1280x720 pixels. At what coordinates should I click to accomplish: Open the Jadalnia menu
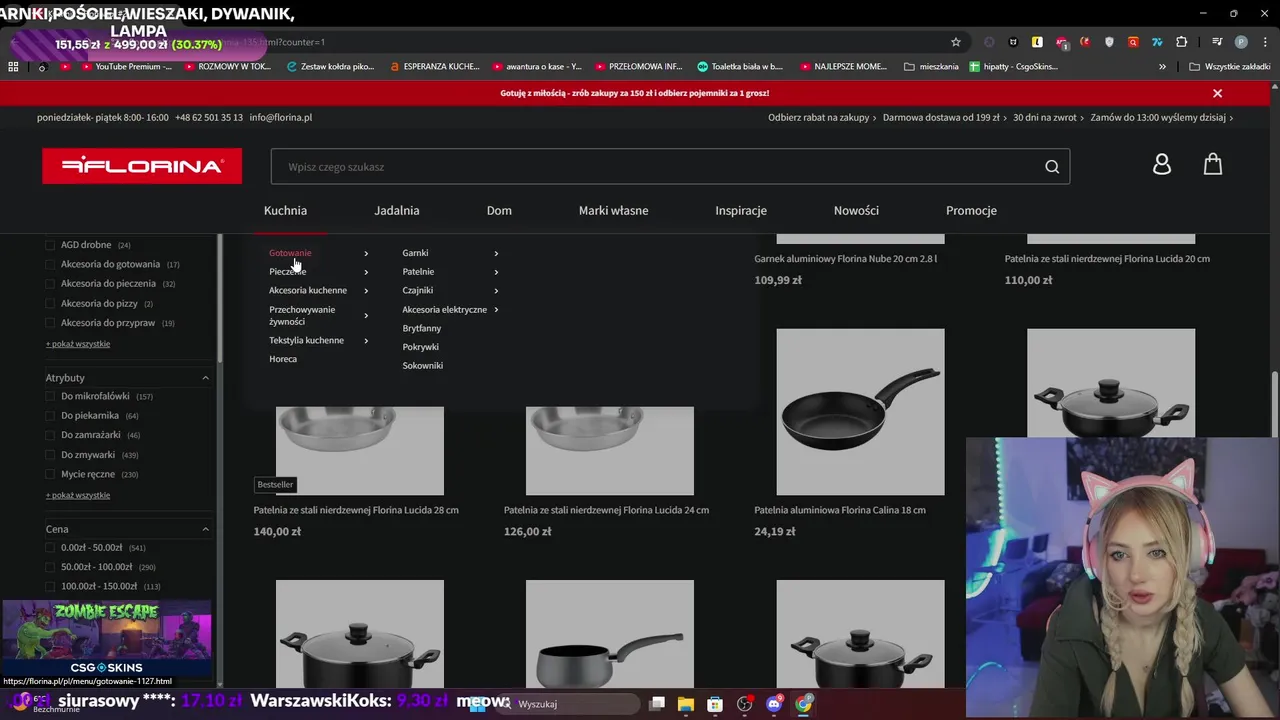coord(397,210)
